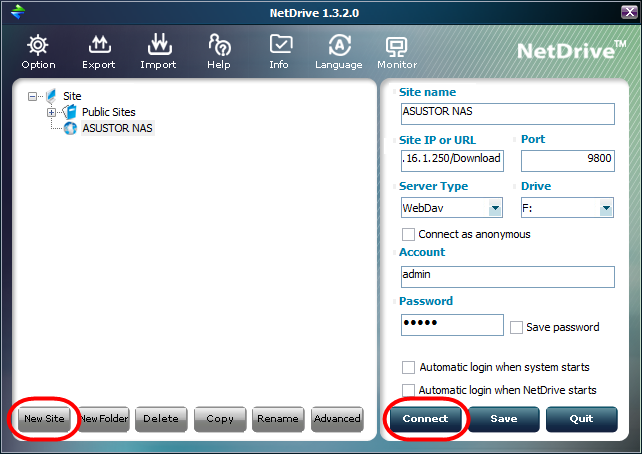Click the Account field containing admin
Screen dimensions: 642x454
[x=508, y=277]
